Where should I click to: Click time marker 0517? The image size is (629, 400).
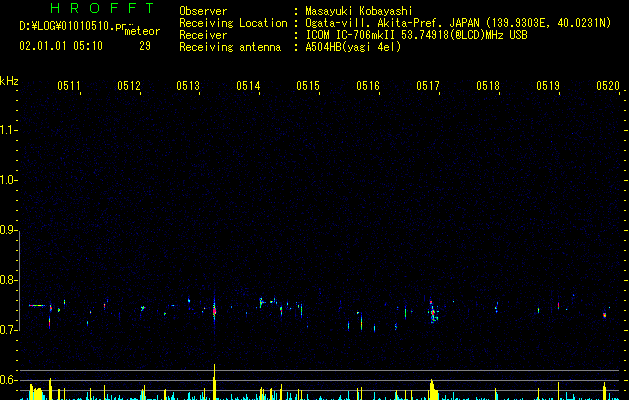click(x=428, y=86)
